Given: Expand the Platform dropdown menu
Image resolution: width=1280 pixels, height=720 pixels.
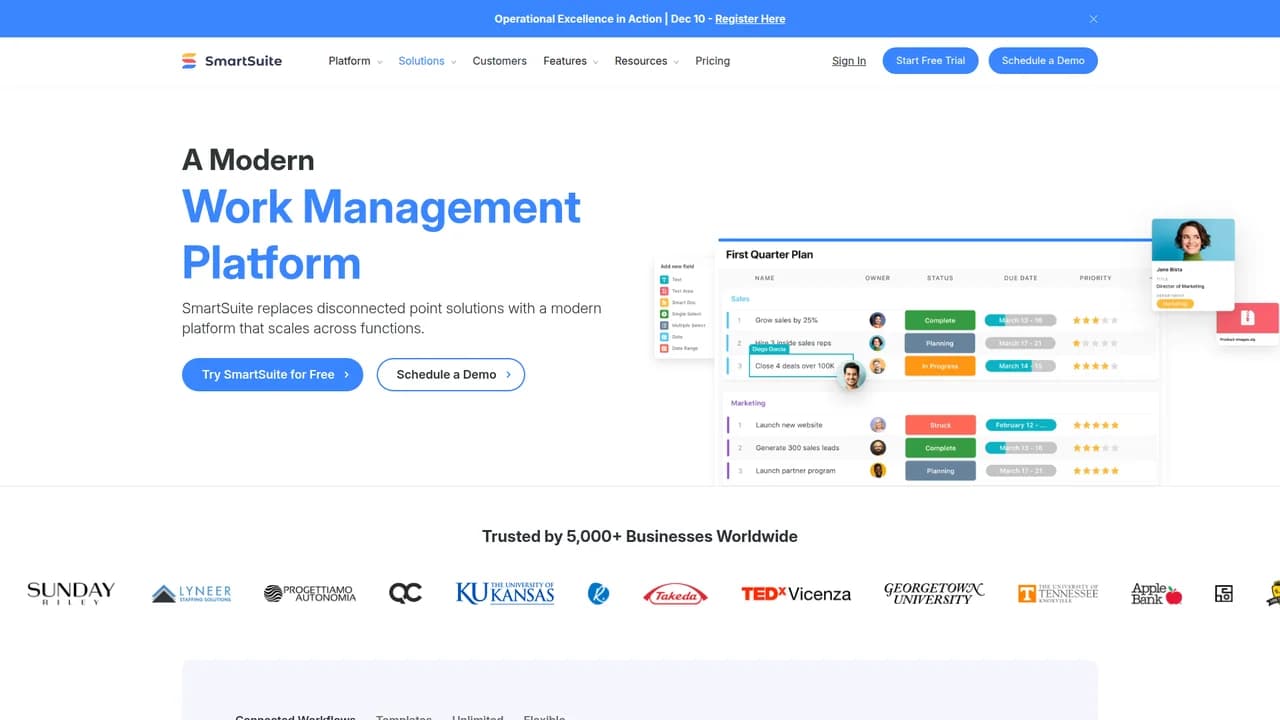Looking at the screenshot, I should 356,61.
